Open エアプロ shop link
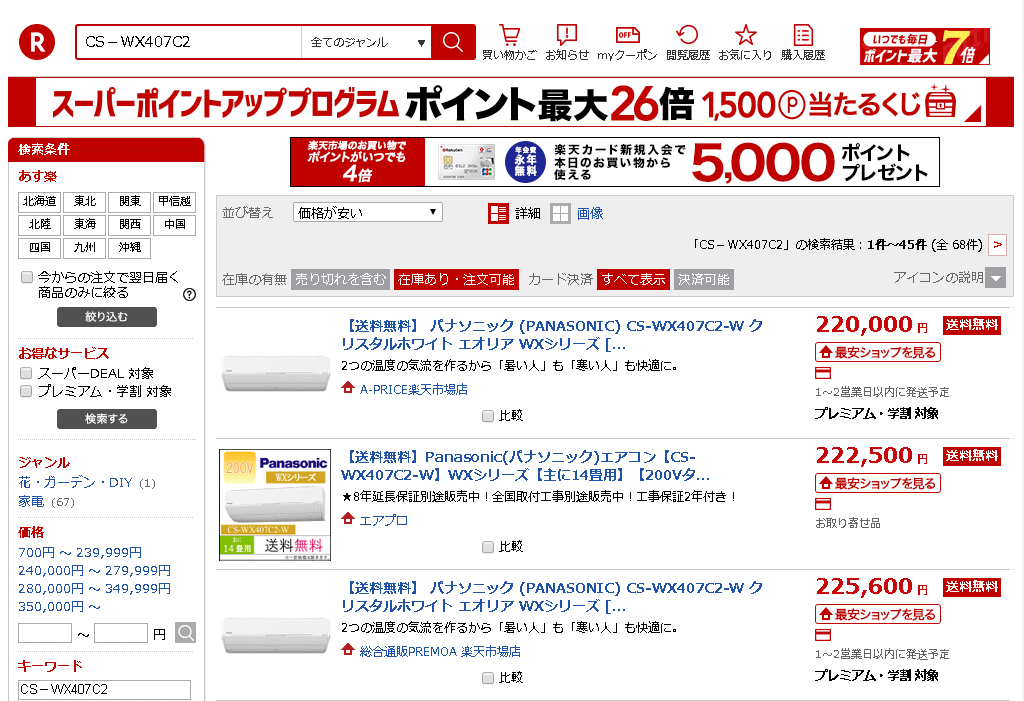 383,520
